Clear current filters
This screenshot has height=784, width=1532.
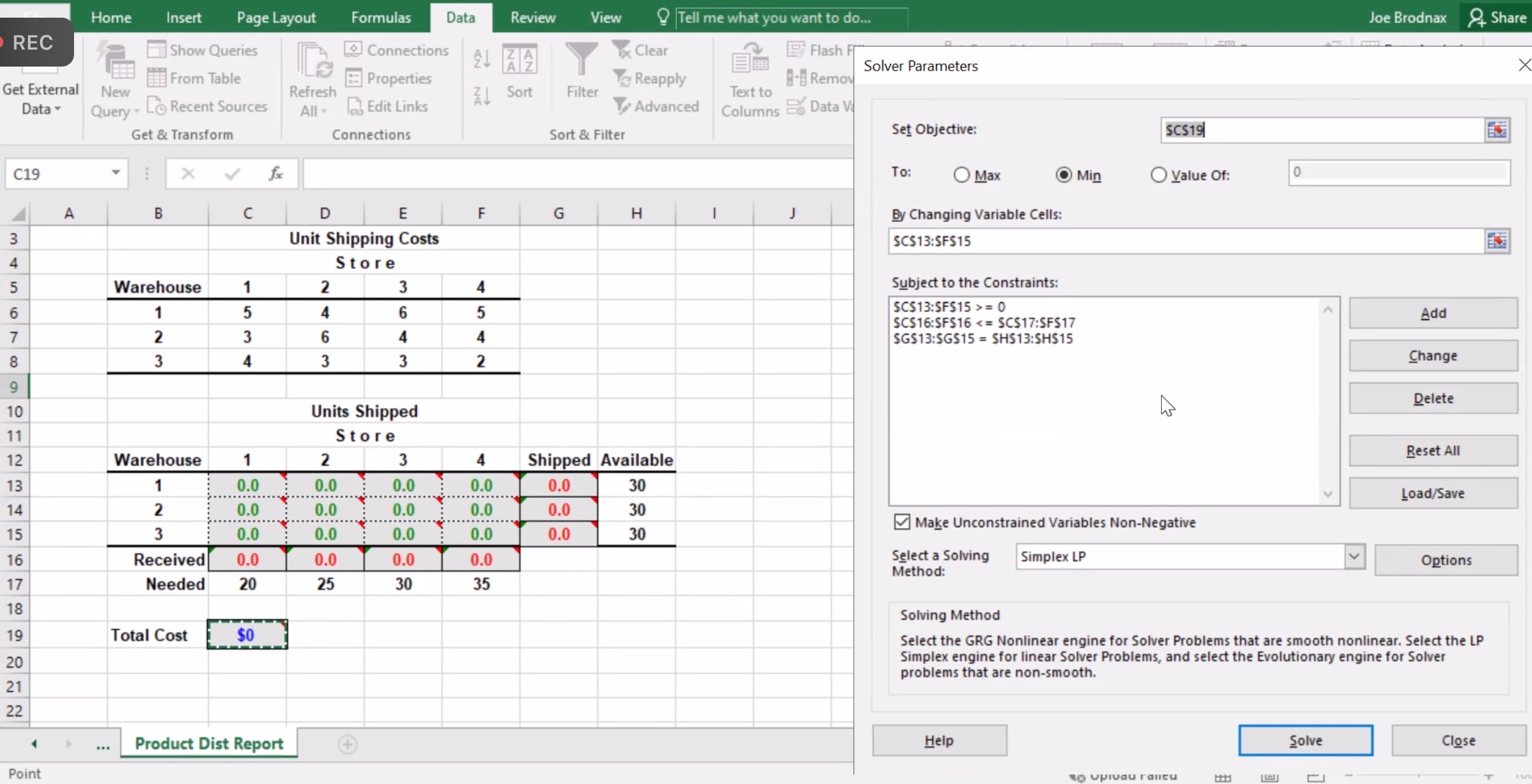641,50
